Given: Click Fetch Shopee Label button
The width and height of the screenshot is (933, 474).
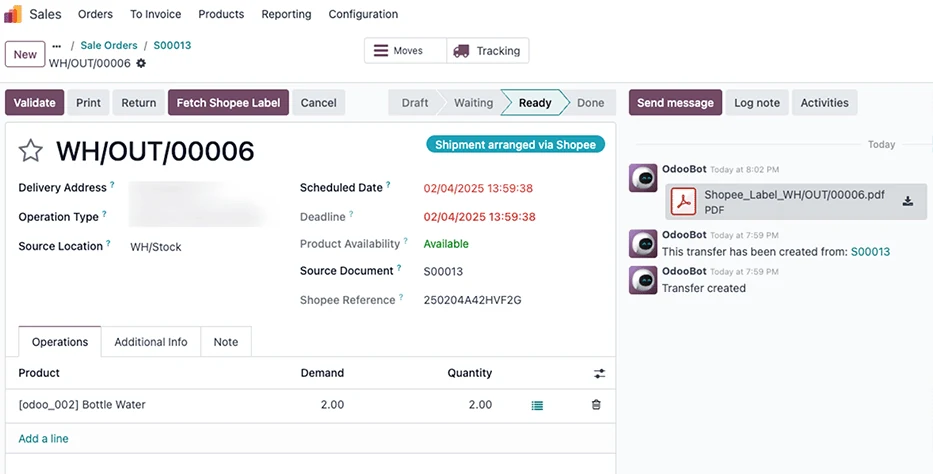Looking at the screenshot, I should tap(228, 102).
